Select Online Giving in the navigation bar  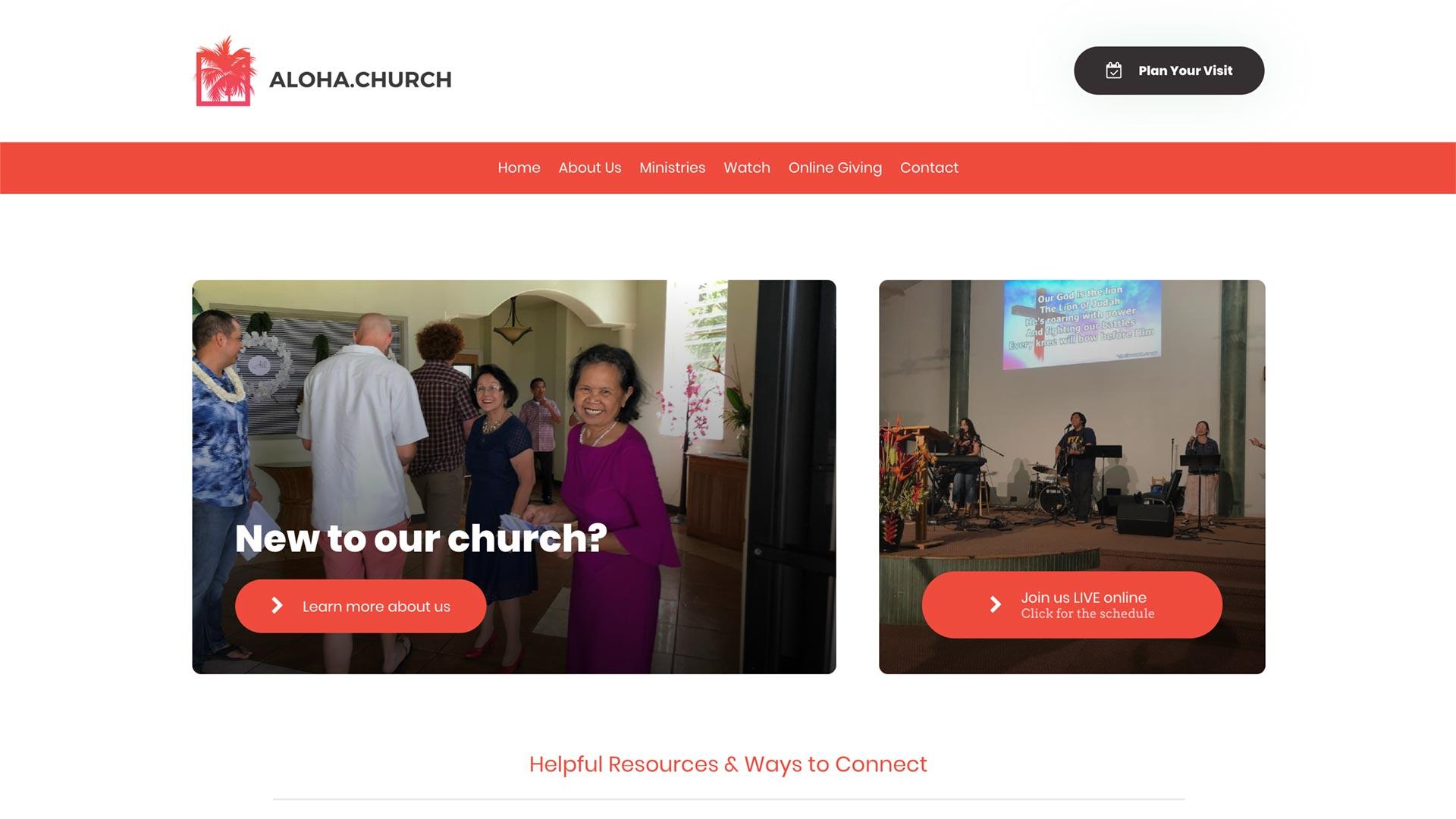tap(835, 168)
